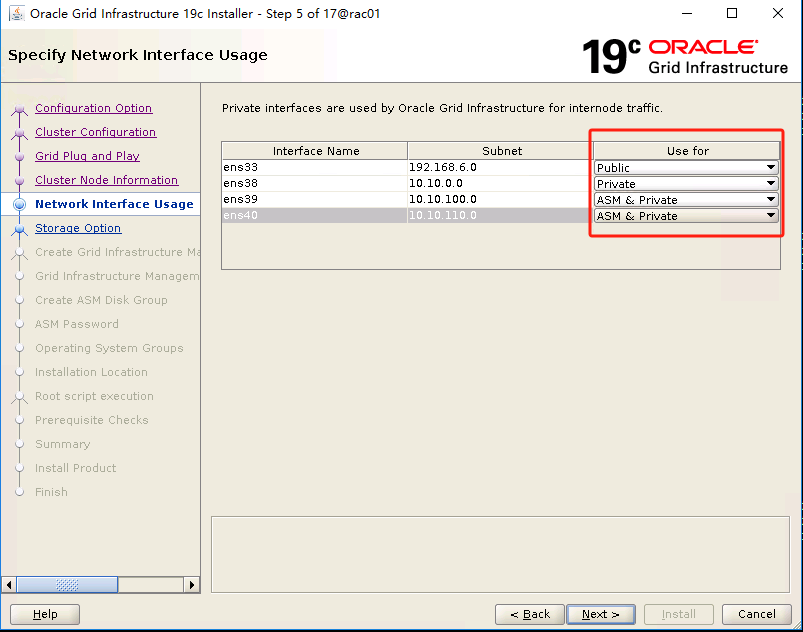Viewport: 803px width, 632px height.
Task: Select the ens38 interface cell
Action: click(x=315, y=183)
